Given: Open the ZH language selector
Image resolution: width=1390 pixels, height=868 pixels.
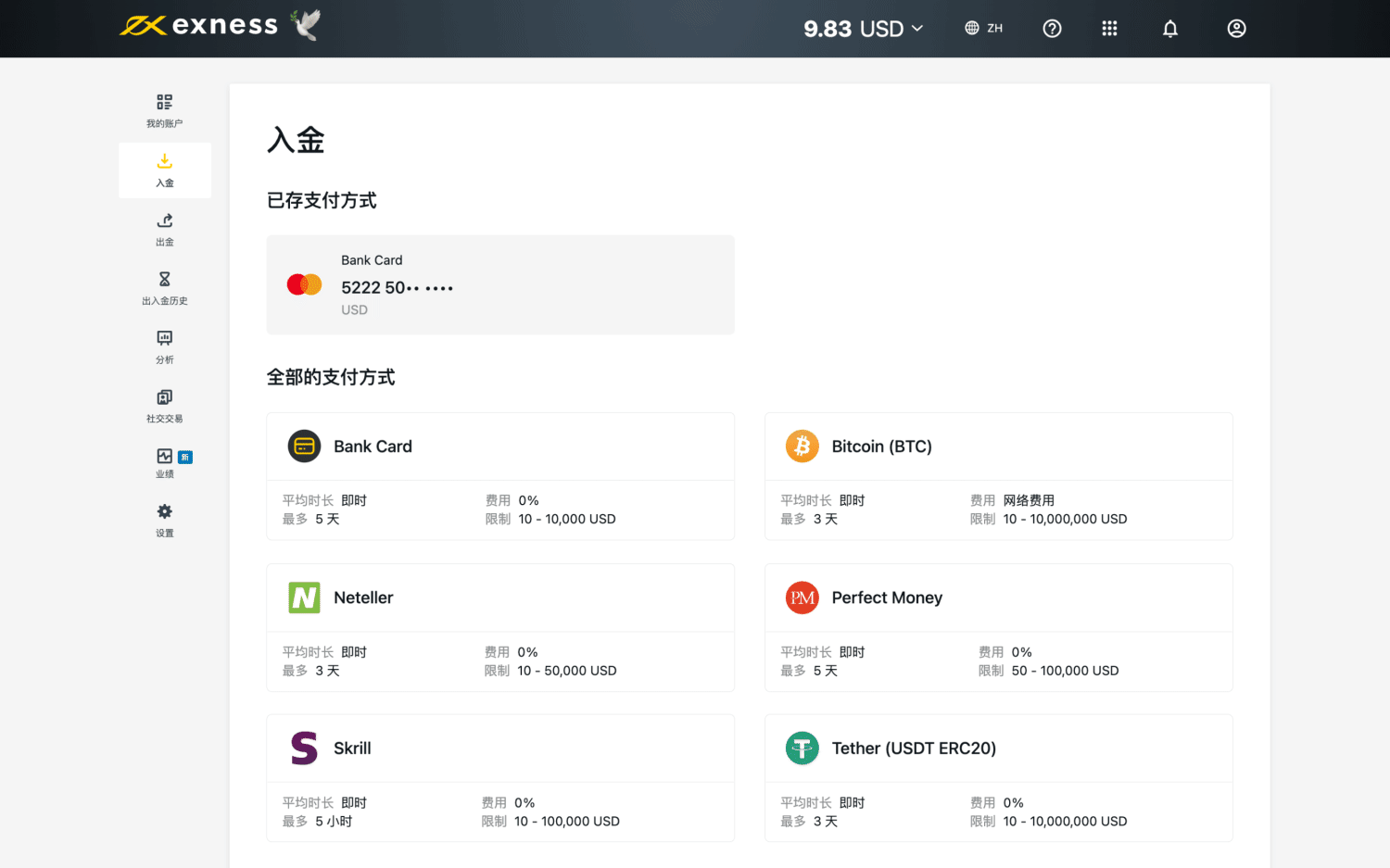Looking at the screenshot, I should click(x=983, y=29).
